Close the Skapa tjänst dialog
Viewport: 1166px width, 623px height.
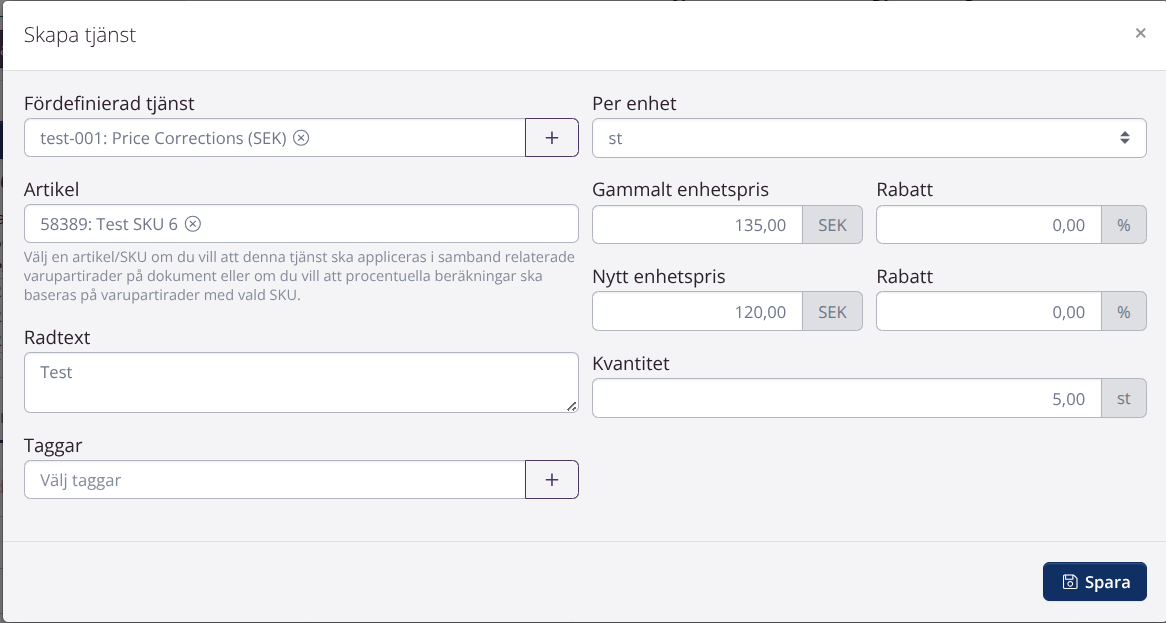[1140, 33]
